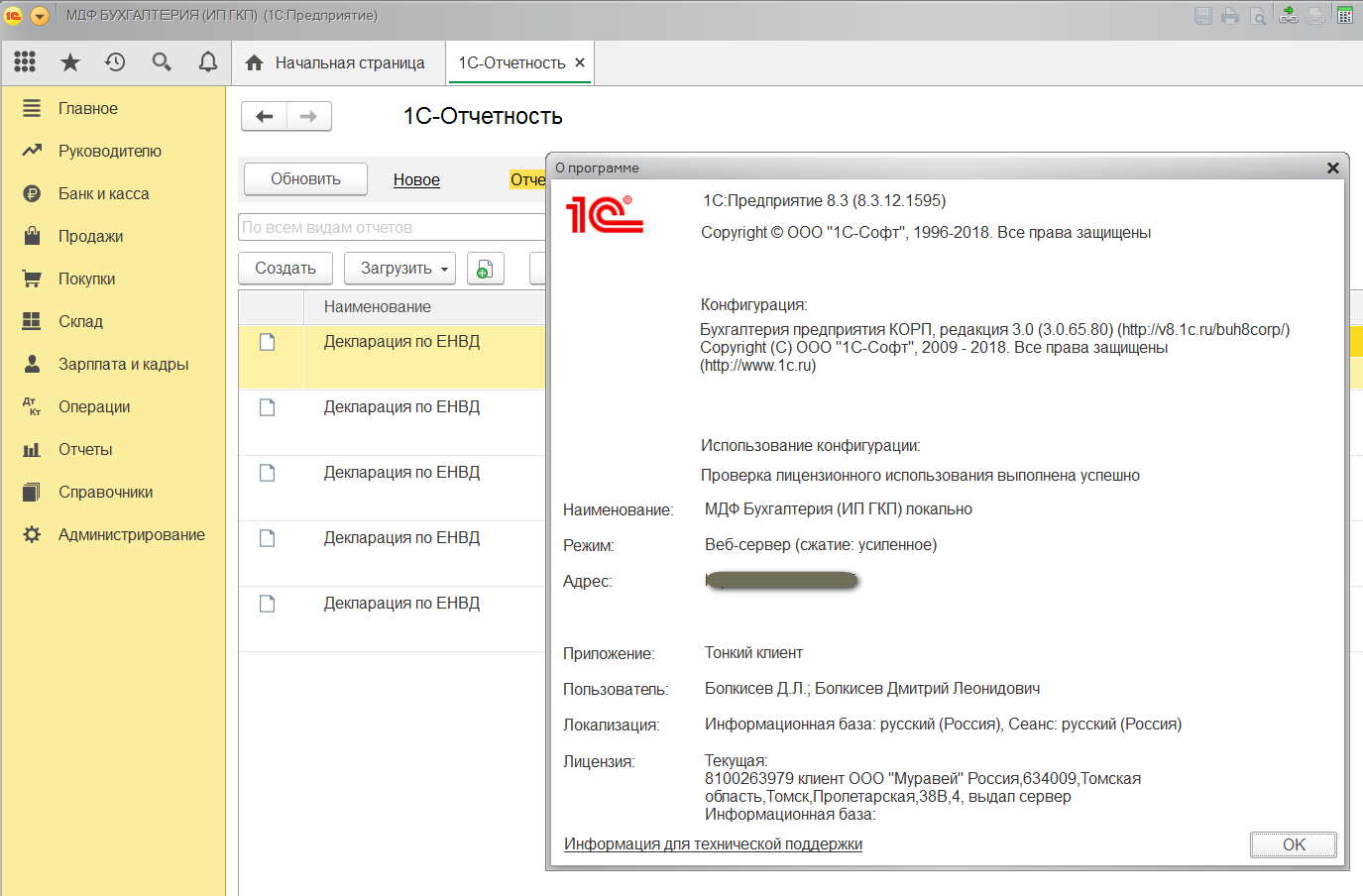Open the 1C main menu dropdown arrow

(40, 16)
